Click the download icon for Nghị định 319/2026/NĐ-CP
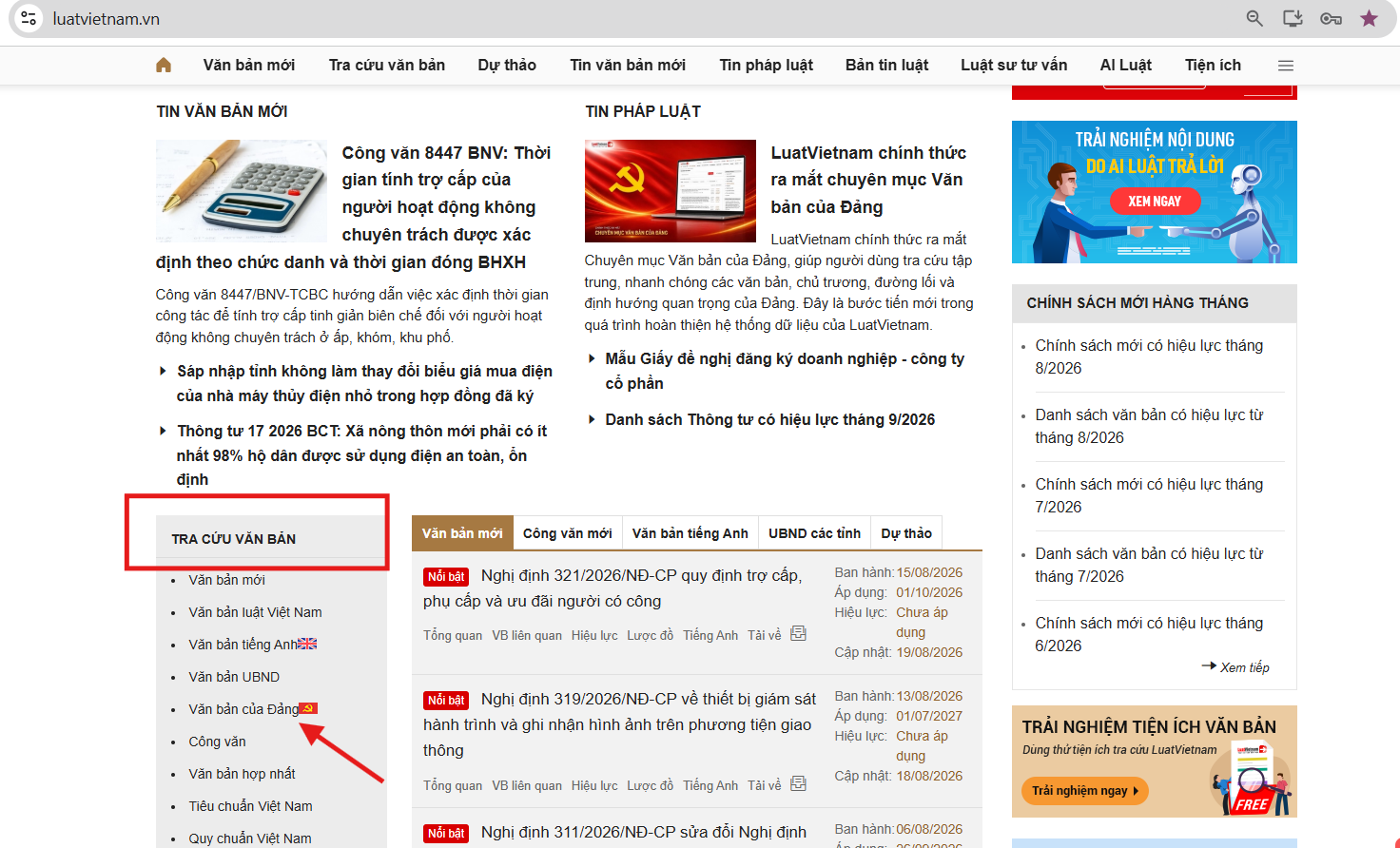 tap(798, 783)
